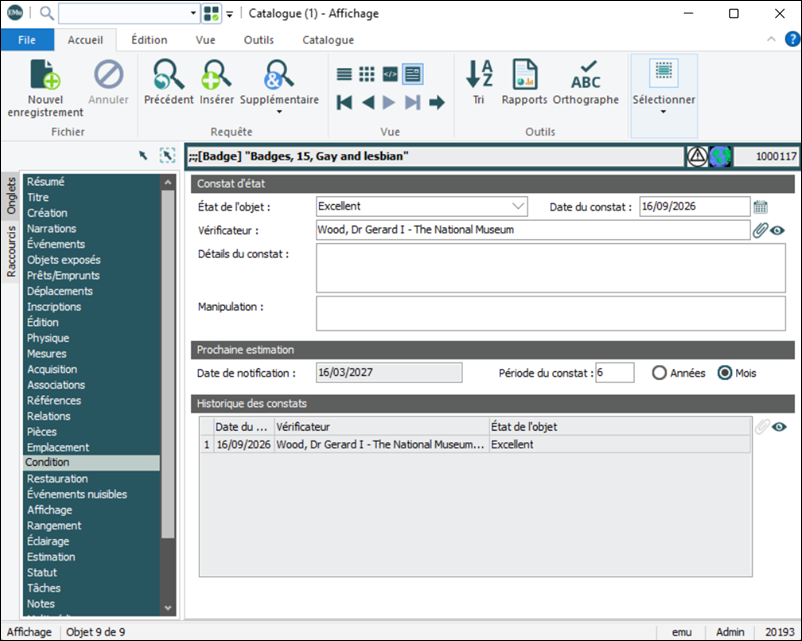802x641 pixels.
Task: Switch to contact sheet grid view
Action: (x=367, y=75)
